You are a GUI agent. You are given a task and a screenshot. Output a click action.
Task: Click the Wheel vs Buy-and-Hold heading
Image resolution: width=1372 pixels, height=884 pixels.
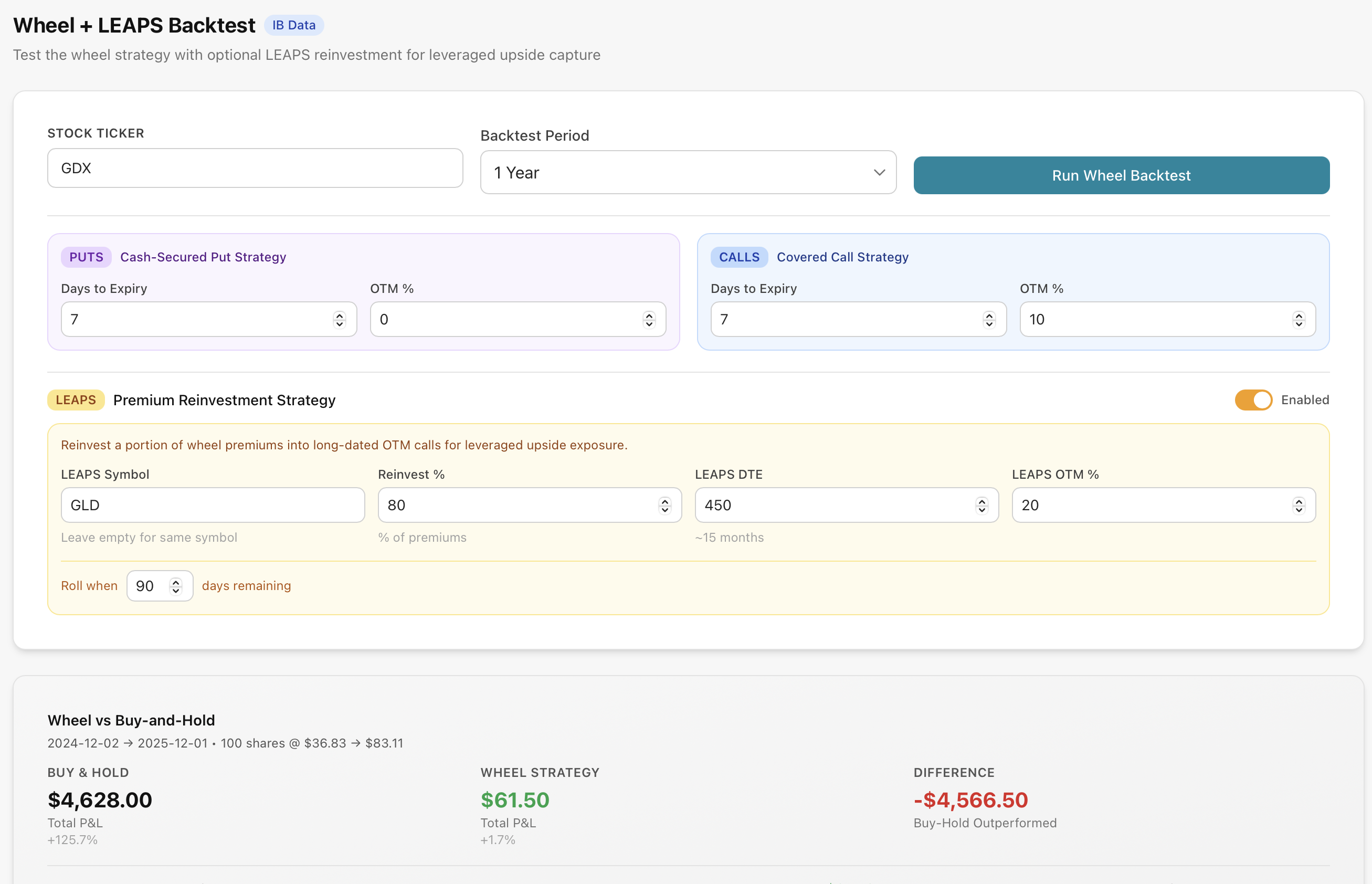tap(131, 720)
